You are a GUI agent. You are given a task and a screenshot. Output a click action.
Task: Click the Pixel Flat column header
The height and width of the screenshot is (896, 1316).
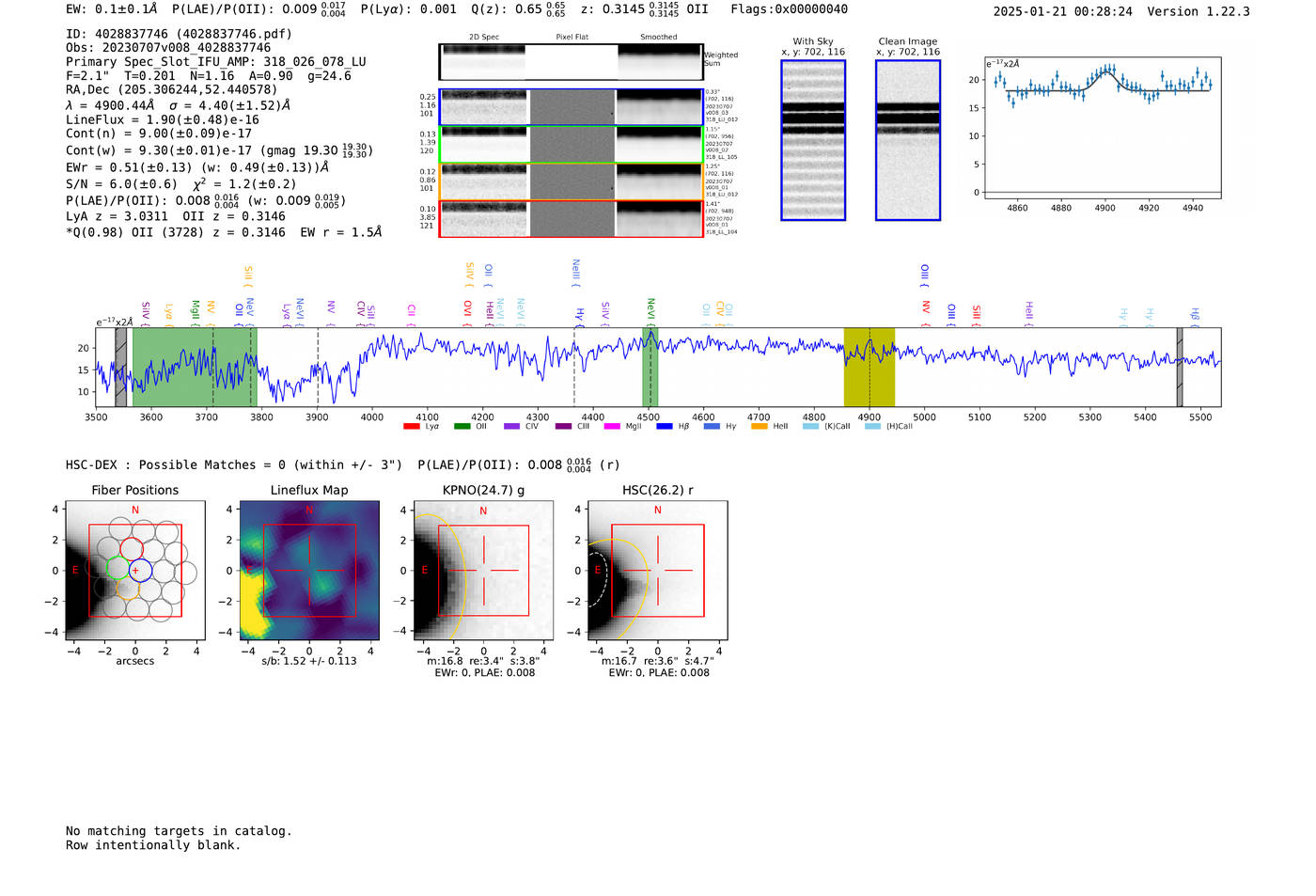572,38
